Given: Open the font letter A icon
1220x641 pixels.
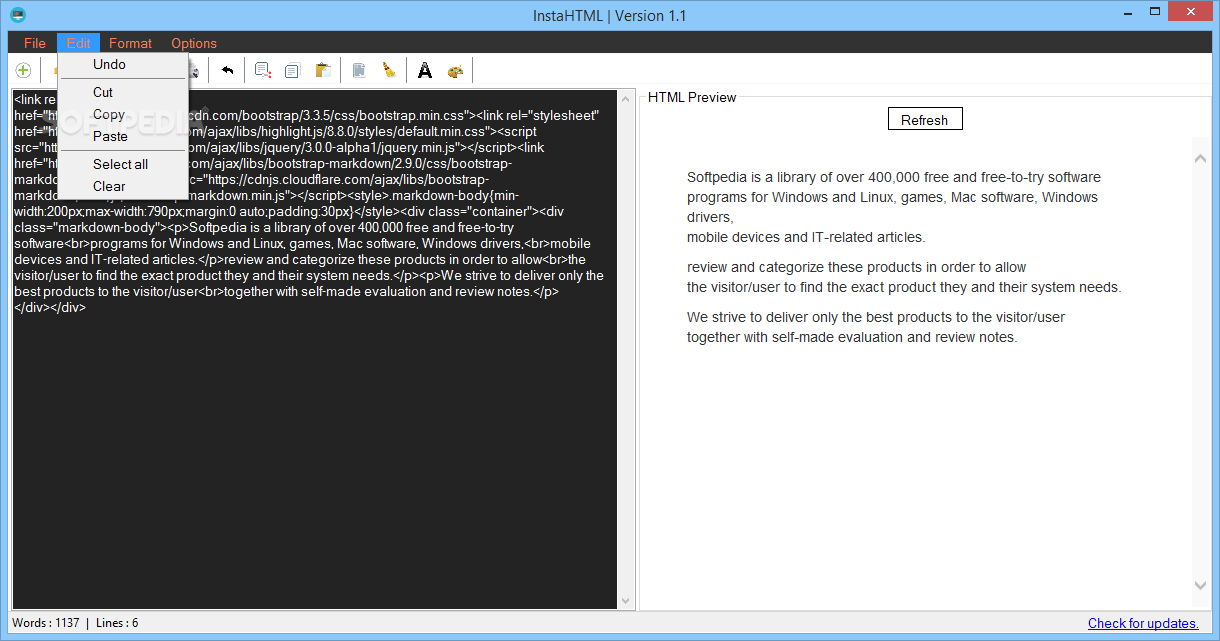Looking at the screenshot, I should point(425,70).
